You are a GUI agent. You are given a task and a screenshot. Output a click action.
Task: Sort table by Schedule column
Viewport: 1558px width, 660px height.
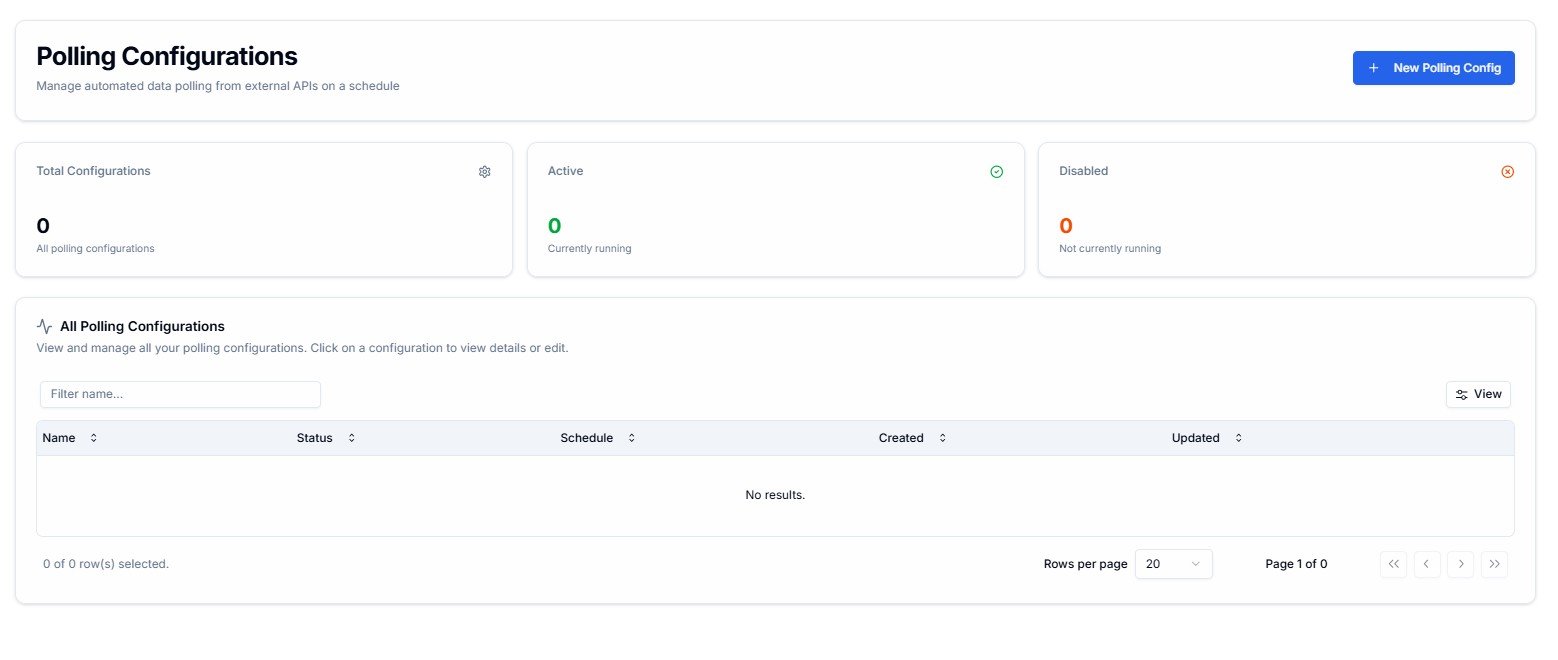coord(598,438)
